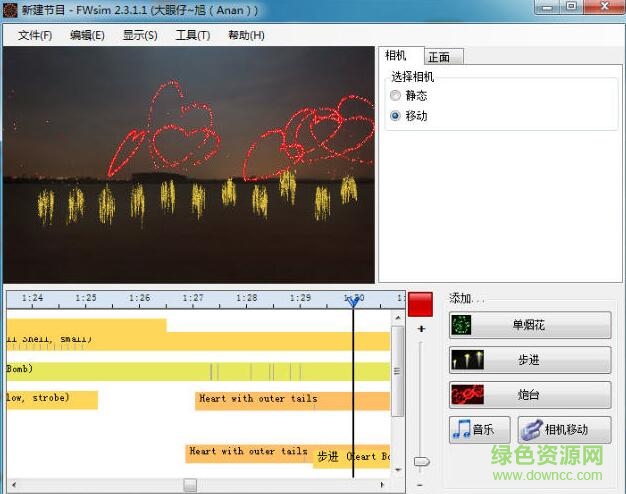Viewport: 626px width, 494px height.
Task: Add a single firework (单烟花)
Action: click(x=529, y=325)
